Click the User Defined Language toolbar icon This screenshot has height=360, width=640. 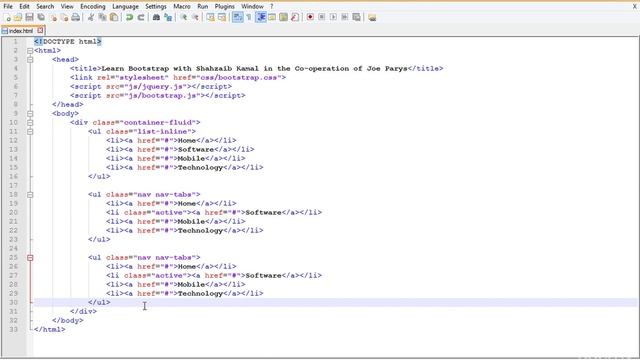(272, 17)
